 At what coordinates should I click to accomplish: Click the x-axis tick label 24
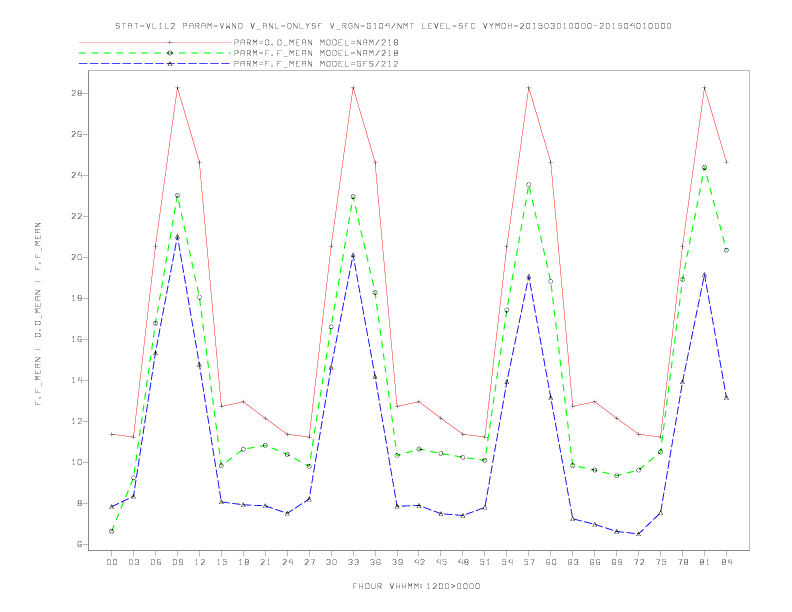coord(287,562)
